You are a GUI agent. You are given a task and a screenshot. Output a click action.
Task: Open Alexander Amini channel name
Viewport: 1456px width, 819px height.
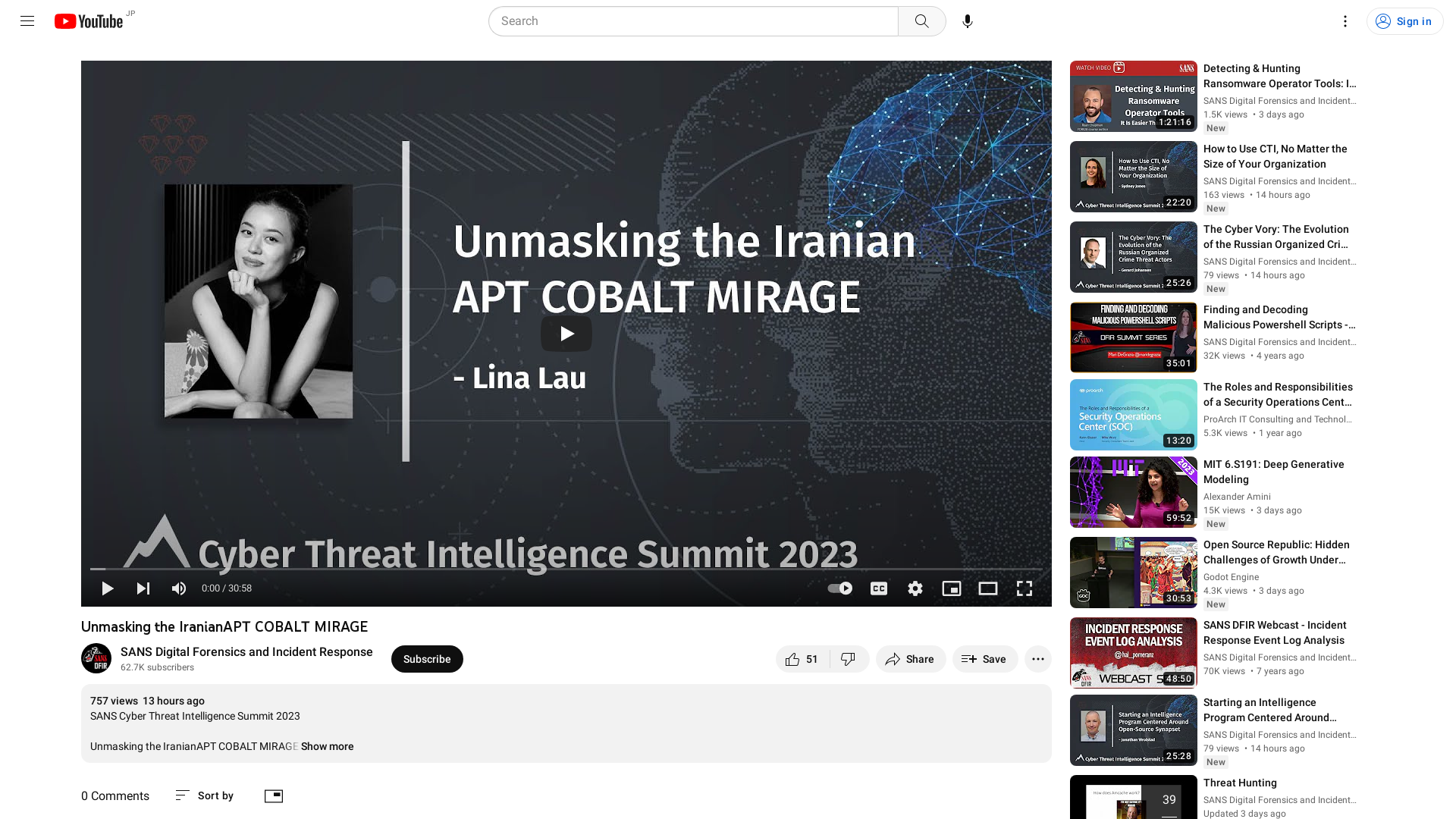point(1237,497)
